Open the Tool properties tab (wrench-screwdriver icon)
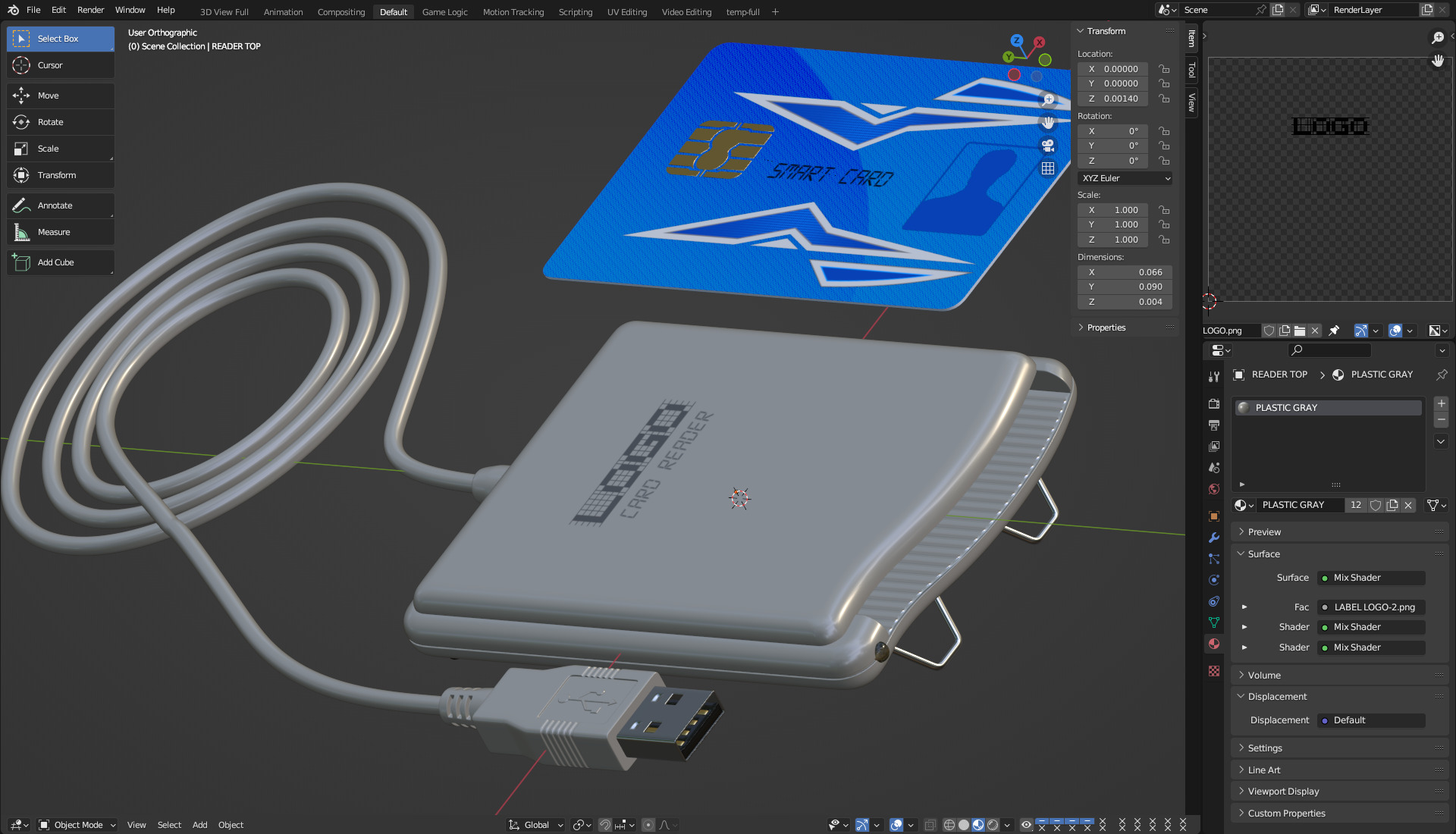Screen dimensions: 1456x834 [1214, 377]
